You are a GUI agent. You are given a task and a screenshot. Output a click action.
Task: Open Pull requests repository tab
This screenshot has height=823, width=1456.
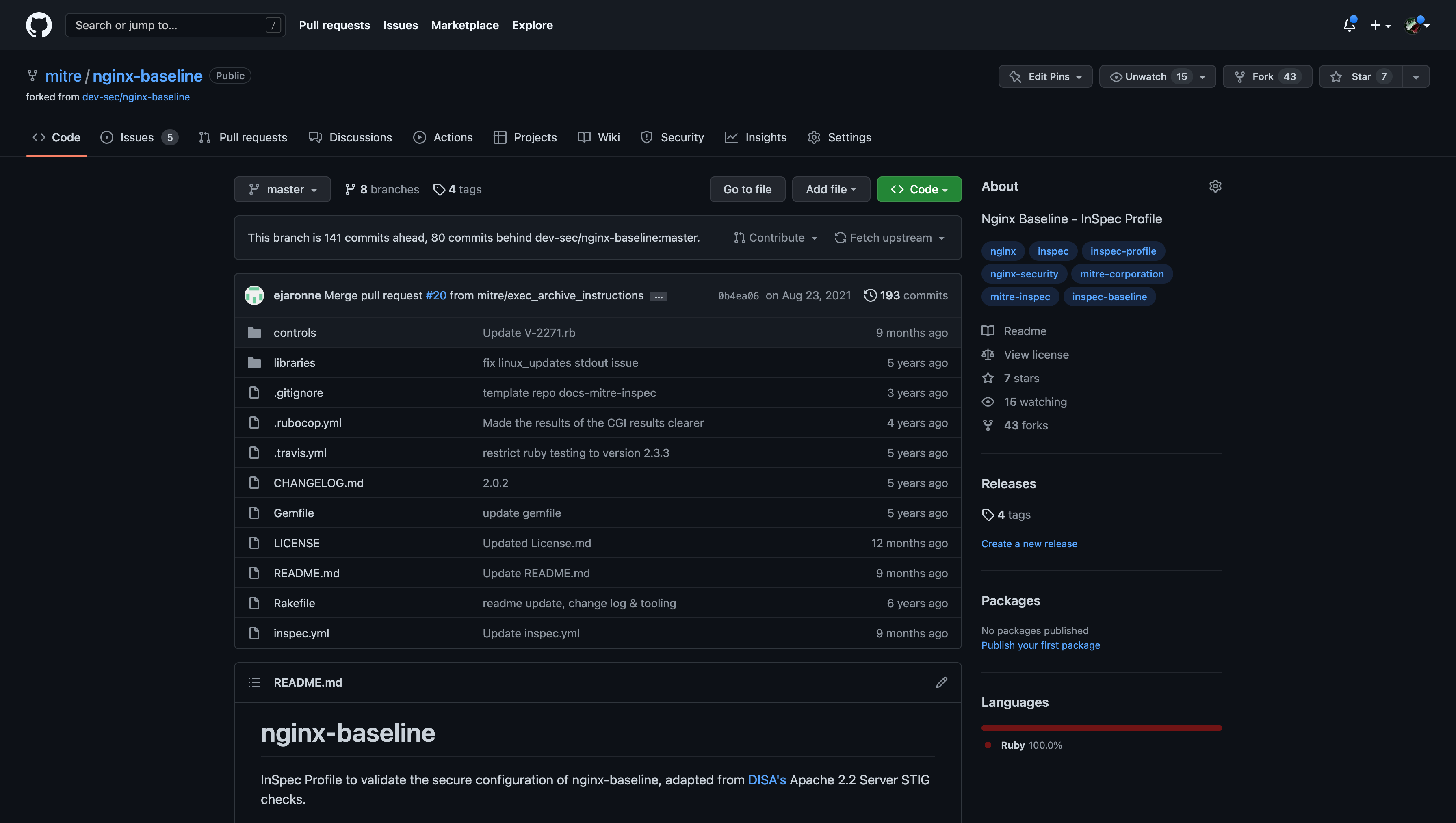click(243, 137)
